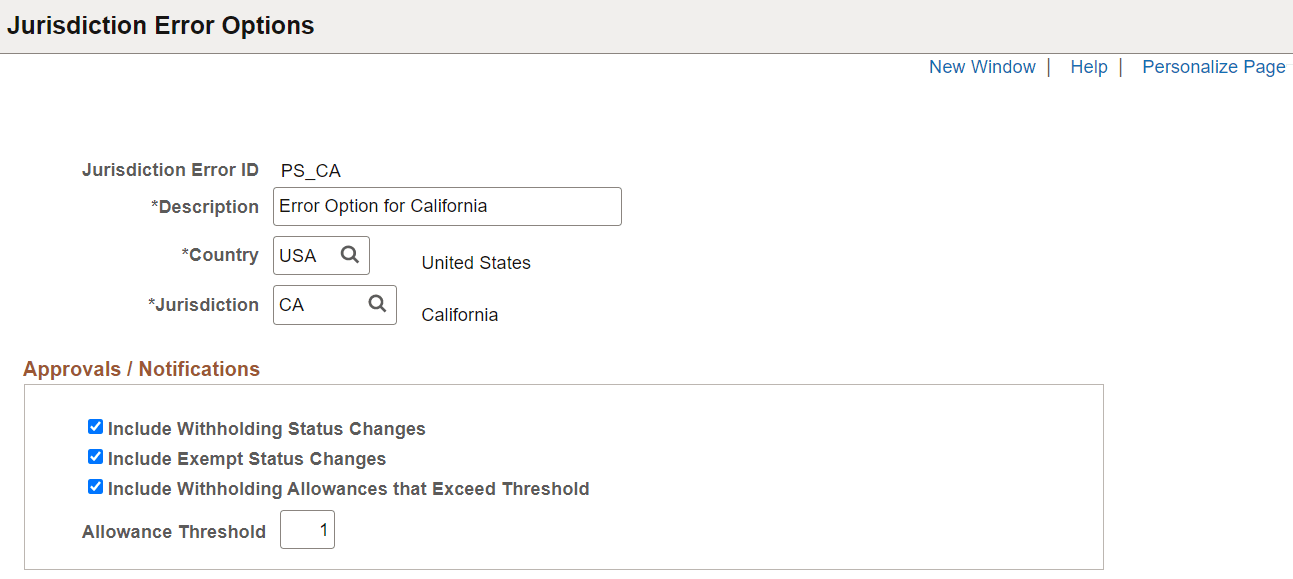1293x579 pixels.
Task: Click the PS_CA error ID value
Action: click(310, 171)
